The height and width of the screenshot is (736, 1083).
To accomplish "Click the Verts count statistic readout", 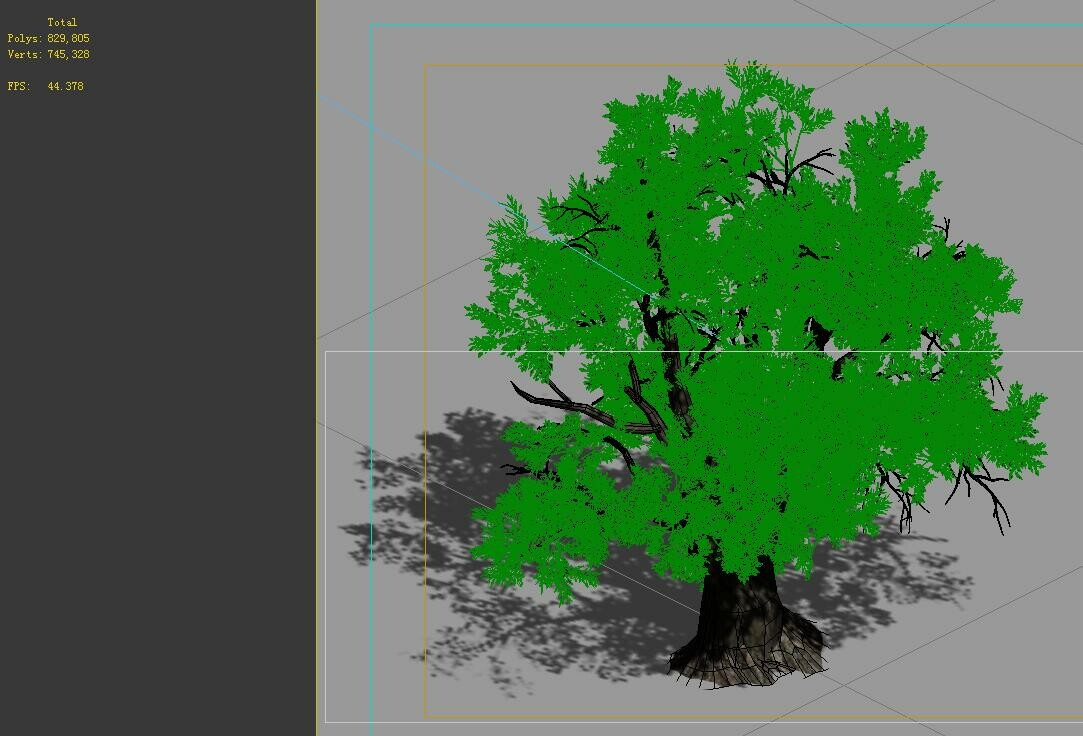I will pyautogui.click(x=46, y=56).
